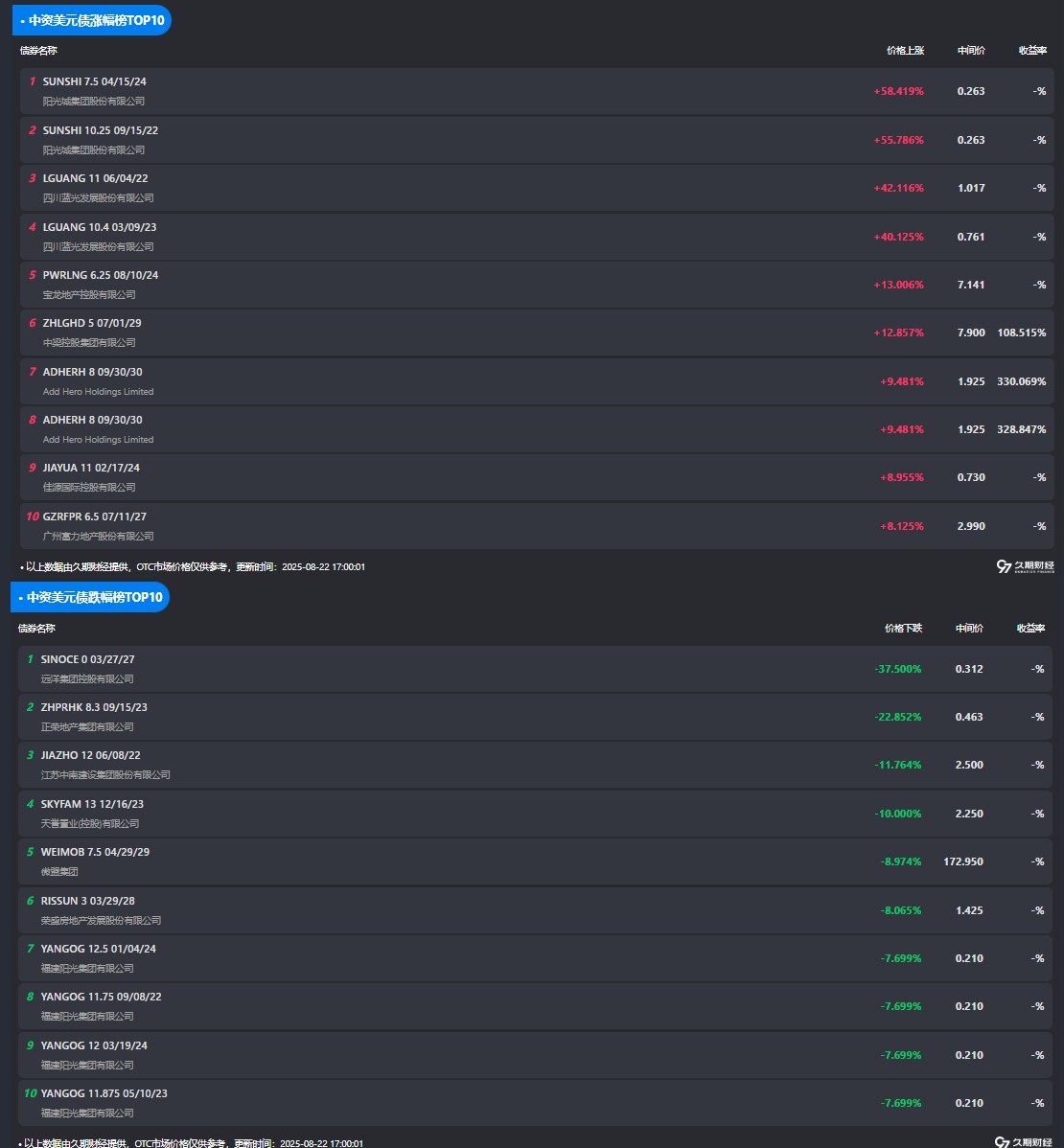The height and width of the screenshot is (1148, 1064).
Task: Click issuer 江苏中南建设集团股份有限公司
Action: (x=105, y=774)
